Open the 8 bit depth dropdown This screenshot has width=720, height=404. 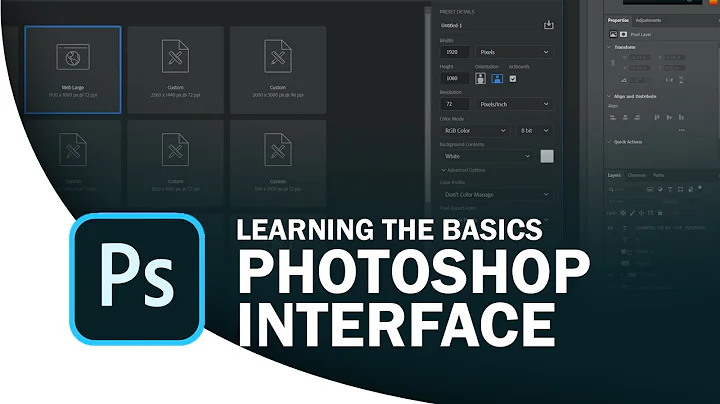coord(534,130)
